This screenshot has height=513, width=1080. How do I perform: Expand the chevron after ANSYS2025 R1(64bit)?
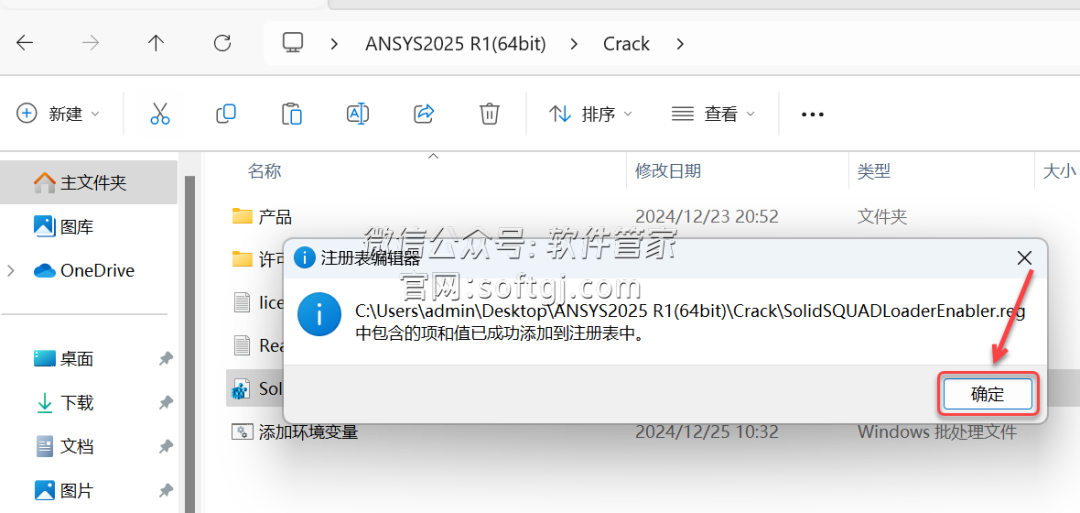(x=574, y=44)
